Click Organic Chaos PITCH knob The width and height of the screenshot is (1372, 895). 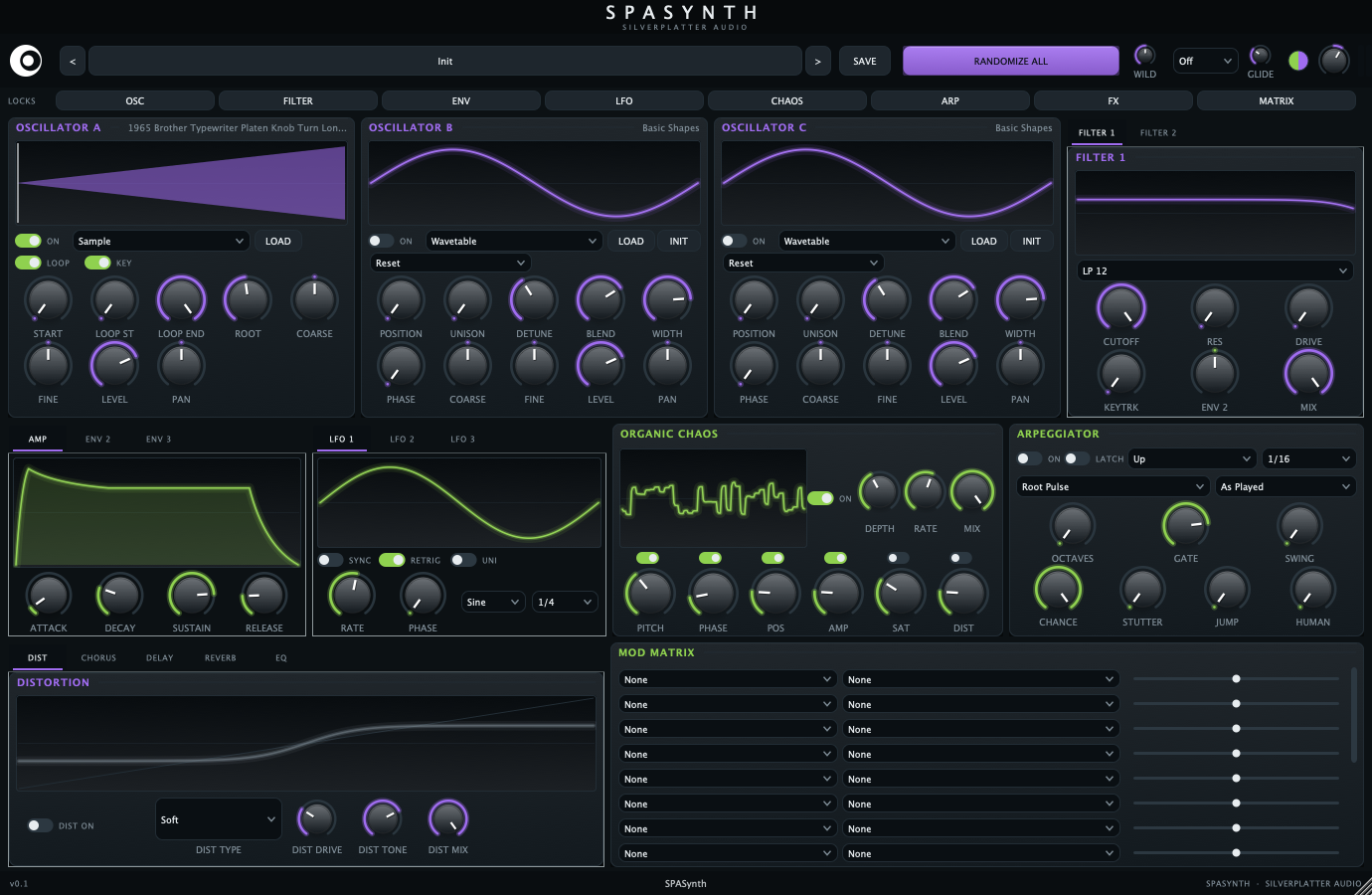[649, 594]
